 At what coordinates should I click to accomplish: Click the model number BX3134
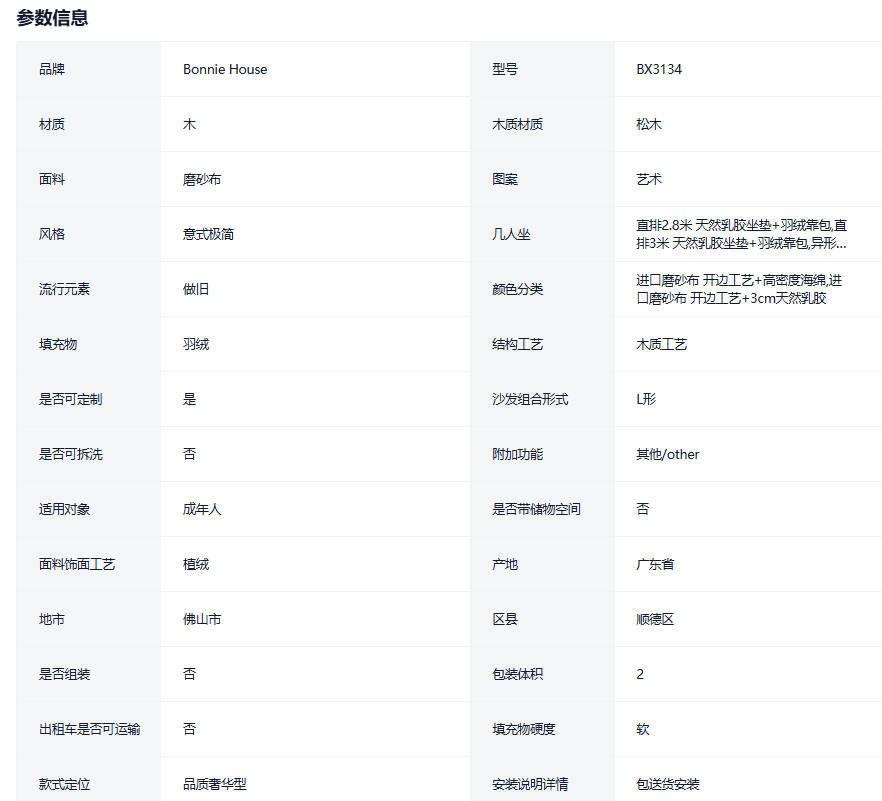pyautogui.click(x=659, y=69)
